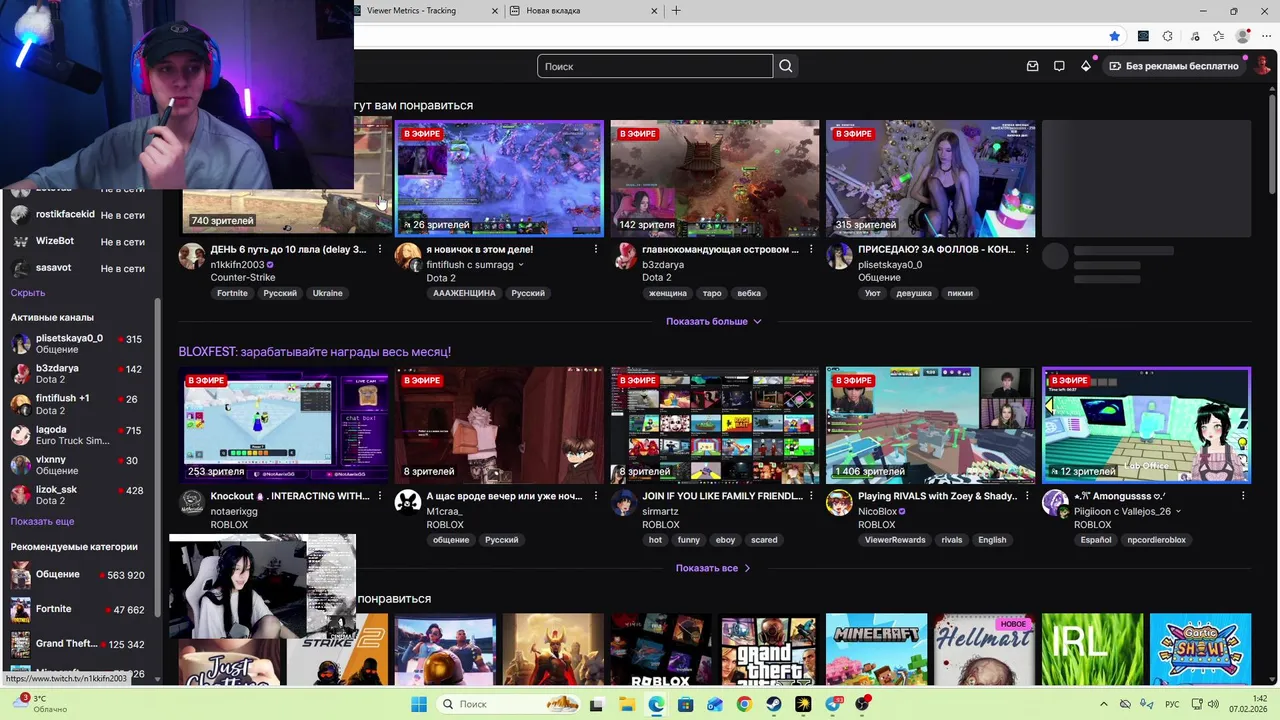Click the 'Без рекламы бесплатно' button
1280x720 pixels.
pyautogui.click(x=1174, y=66)
